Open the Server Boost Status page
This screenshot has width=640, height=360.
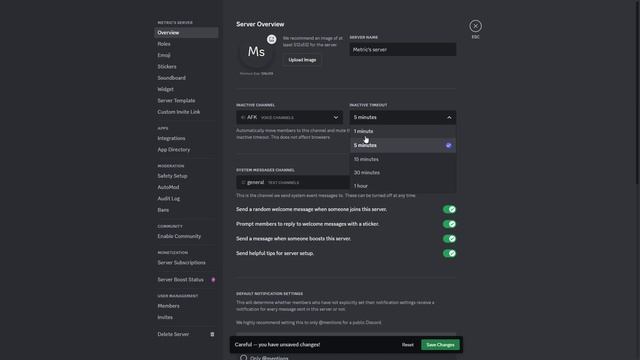[x=186, y=280]
